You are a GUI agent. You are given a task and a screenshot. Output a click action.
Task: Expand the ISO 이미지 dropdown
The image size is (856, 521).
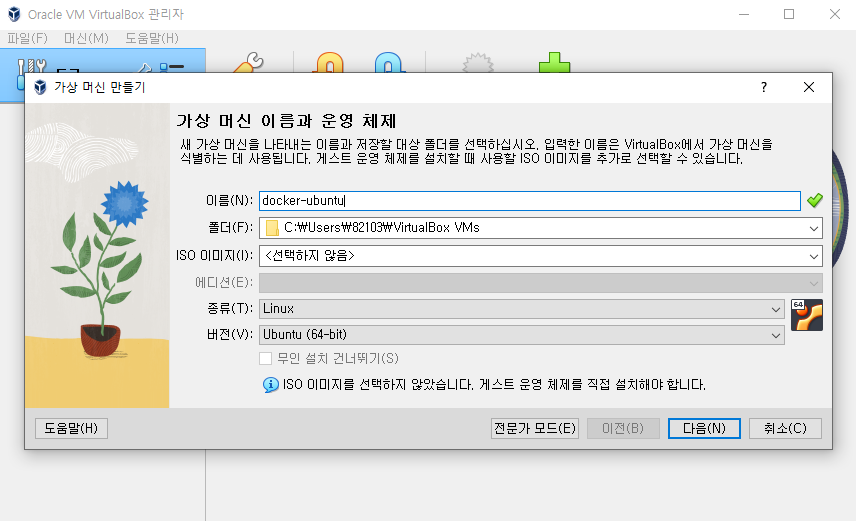[813, 256]
